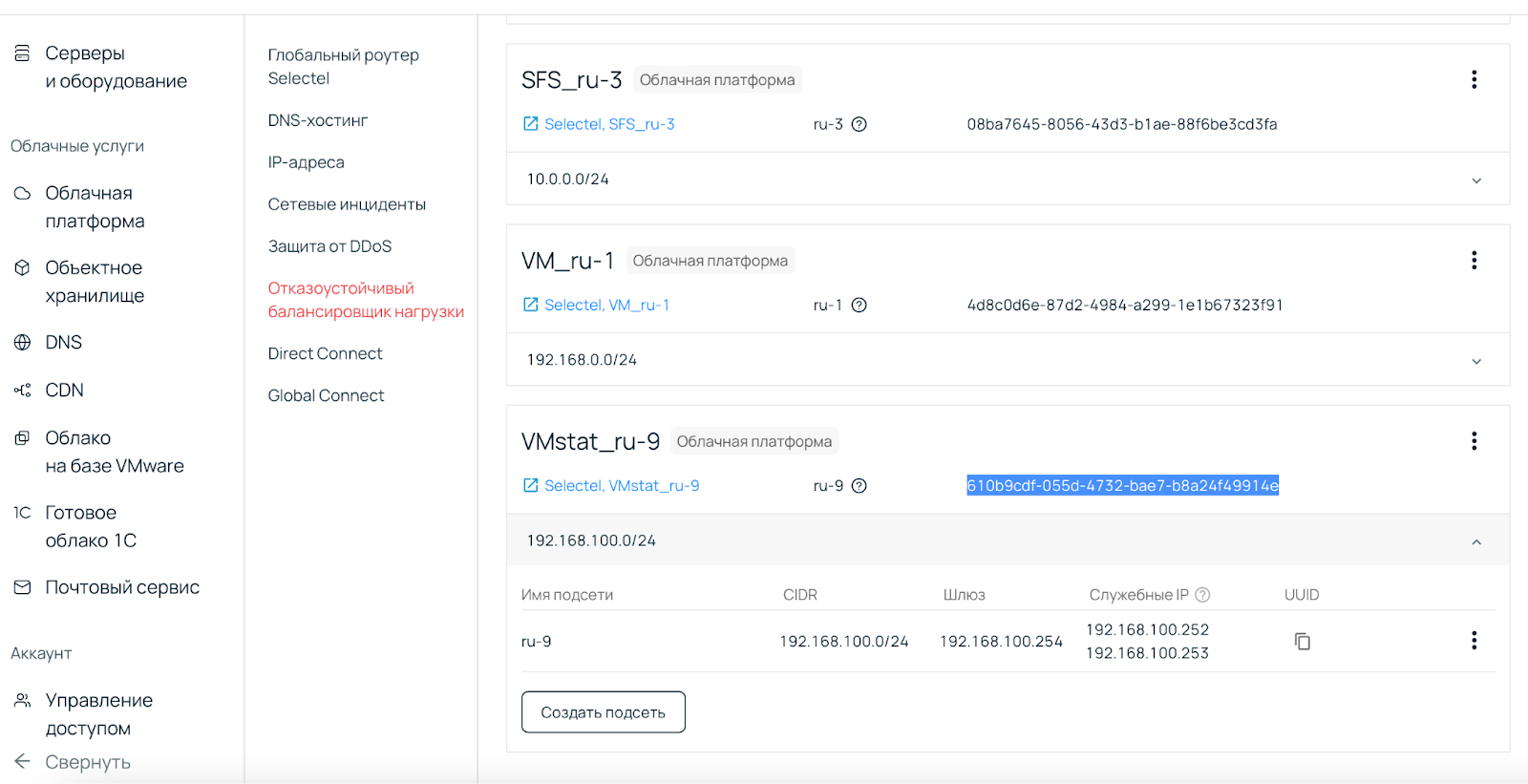The image size is (1528, 784).
Task: Click the highlighted VMstat_ru-9 UUID
Action: pos(1122,485)
